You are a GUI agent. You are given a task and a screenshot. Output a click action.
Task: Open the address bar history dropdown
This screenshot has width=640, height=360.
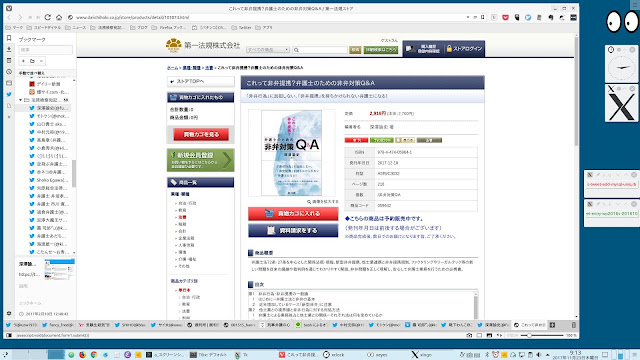point(468,18)
